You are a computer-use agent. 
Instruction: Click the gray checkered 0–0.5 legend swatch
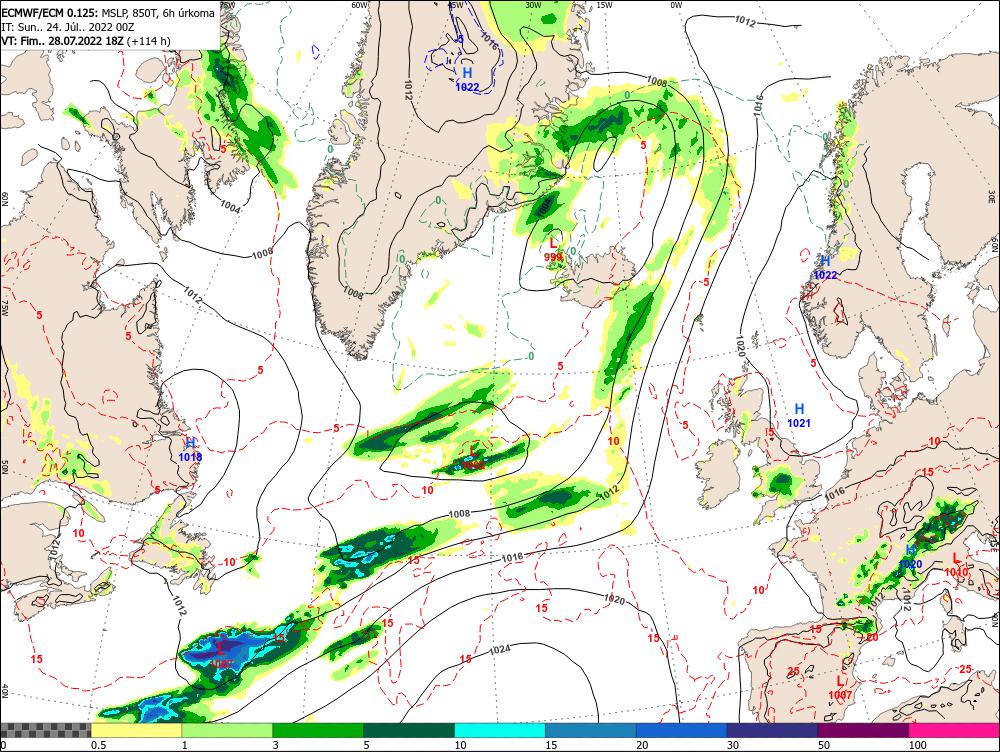point(45,730)
